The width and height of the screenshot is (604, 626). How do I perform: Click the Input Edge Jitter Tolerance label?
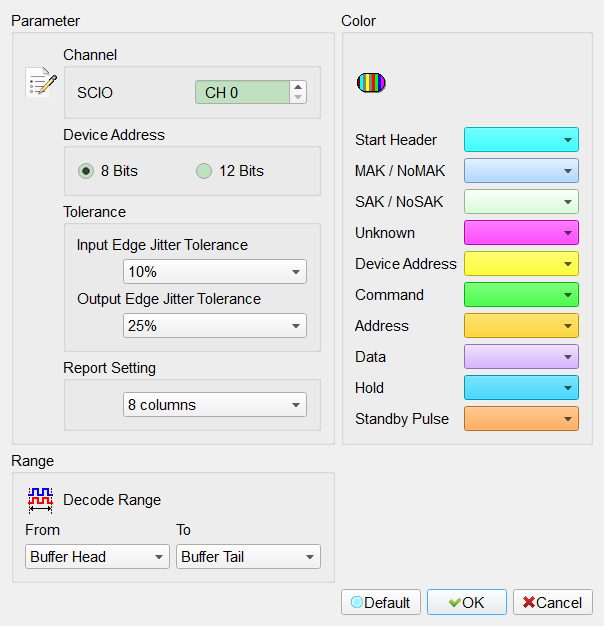[162, 245]
